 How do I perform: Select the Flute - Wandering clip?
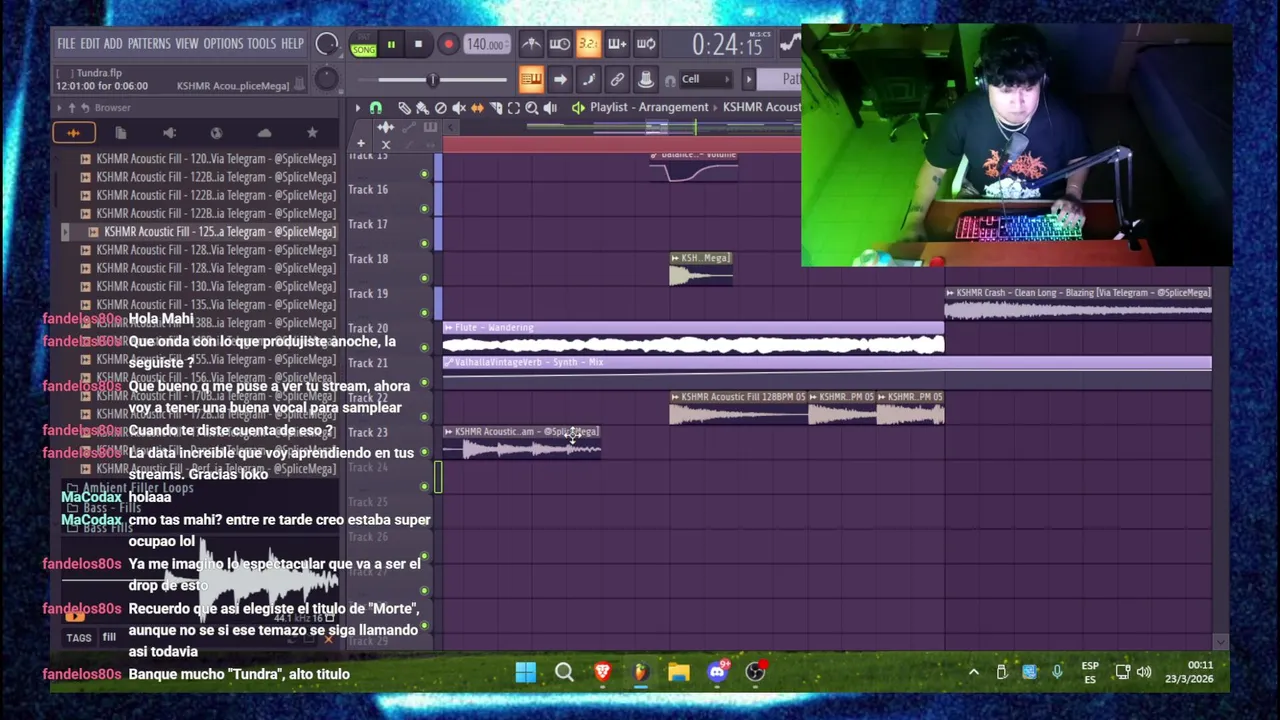[693, 338]
